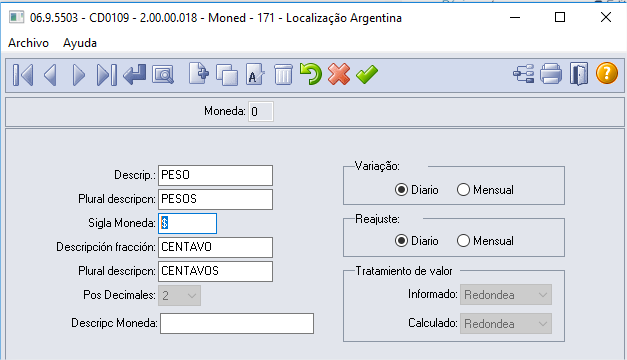The image size is (627, 360).
Task: Select Diario under Variação
Action: [x=416, y=190]
